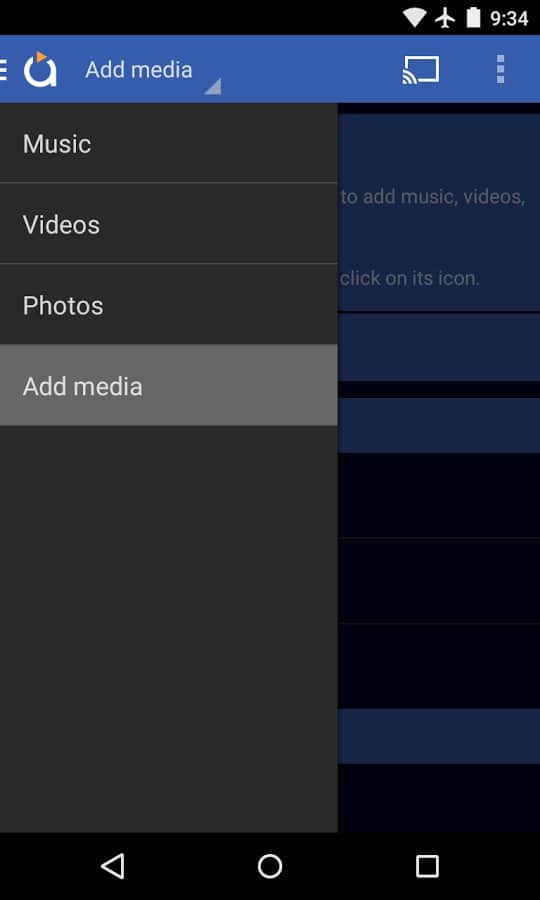
Task: Click the app logo in the header
Action: 40,69
